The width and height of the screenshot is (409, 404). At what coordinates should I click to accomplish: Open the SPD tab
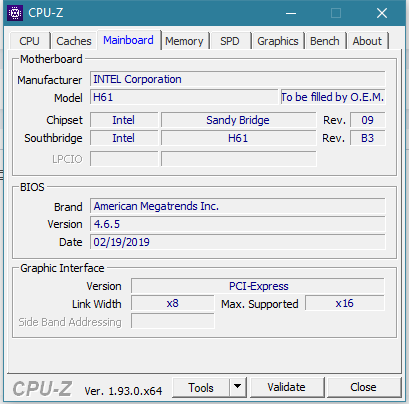(x=230, y=41)
